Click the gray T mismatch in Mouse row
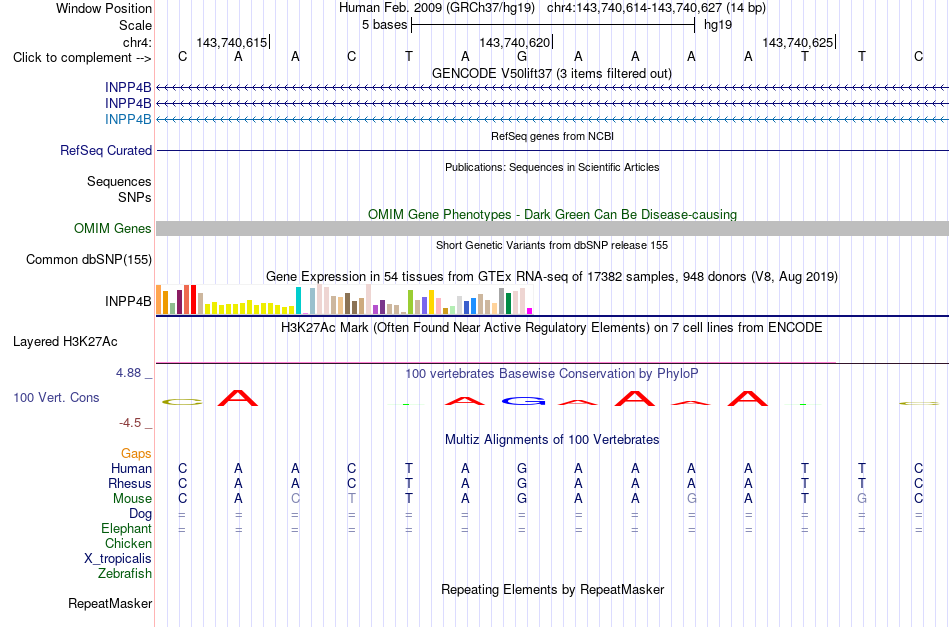Viewport: 950px width, 627px height. click(351, 499)
